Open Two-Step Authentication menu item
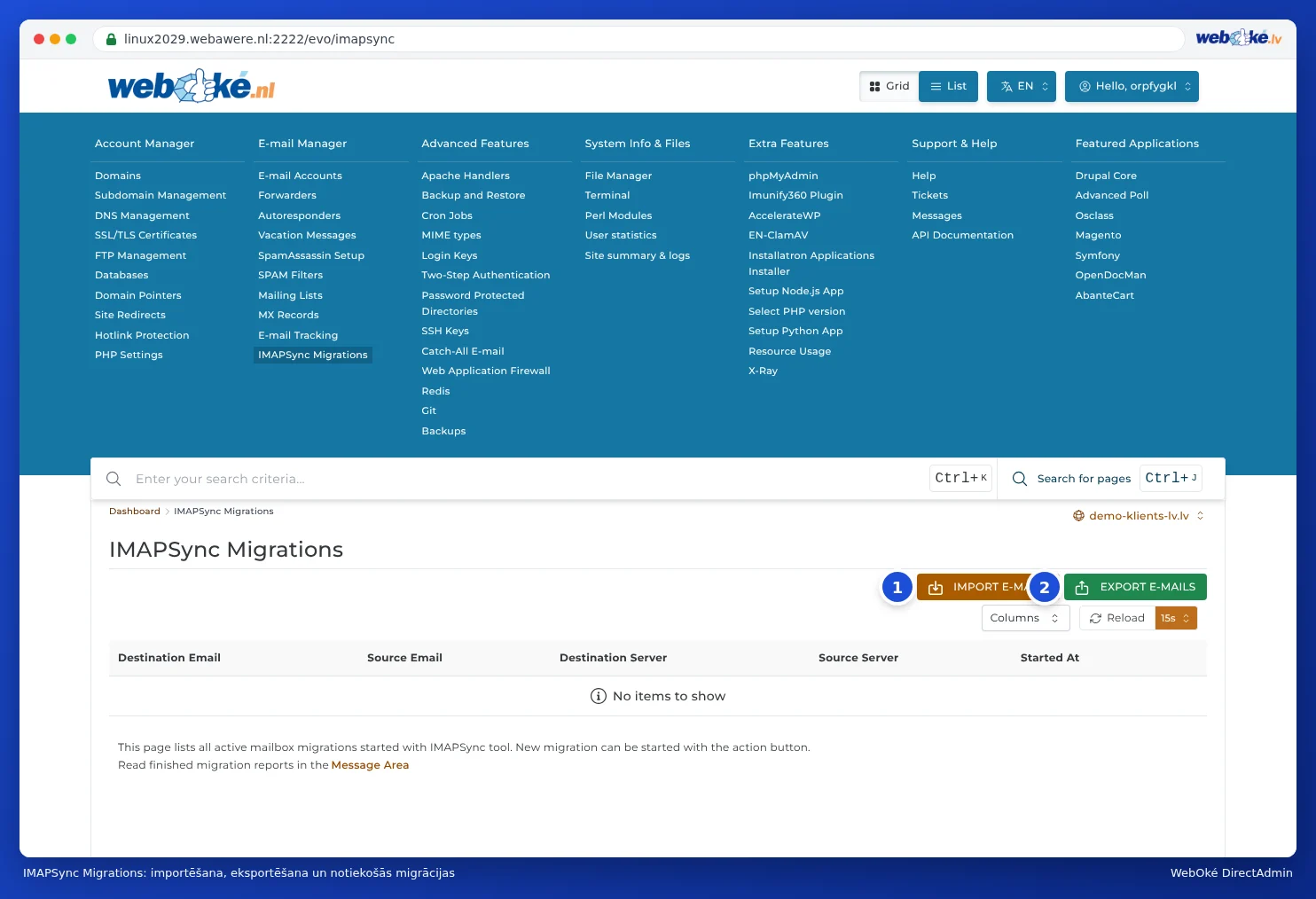The height and width of the screenshot is (899, 1316). (486, 275)
